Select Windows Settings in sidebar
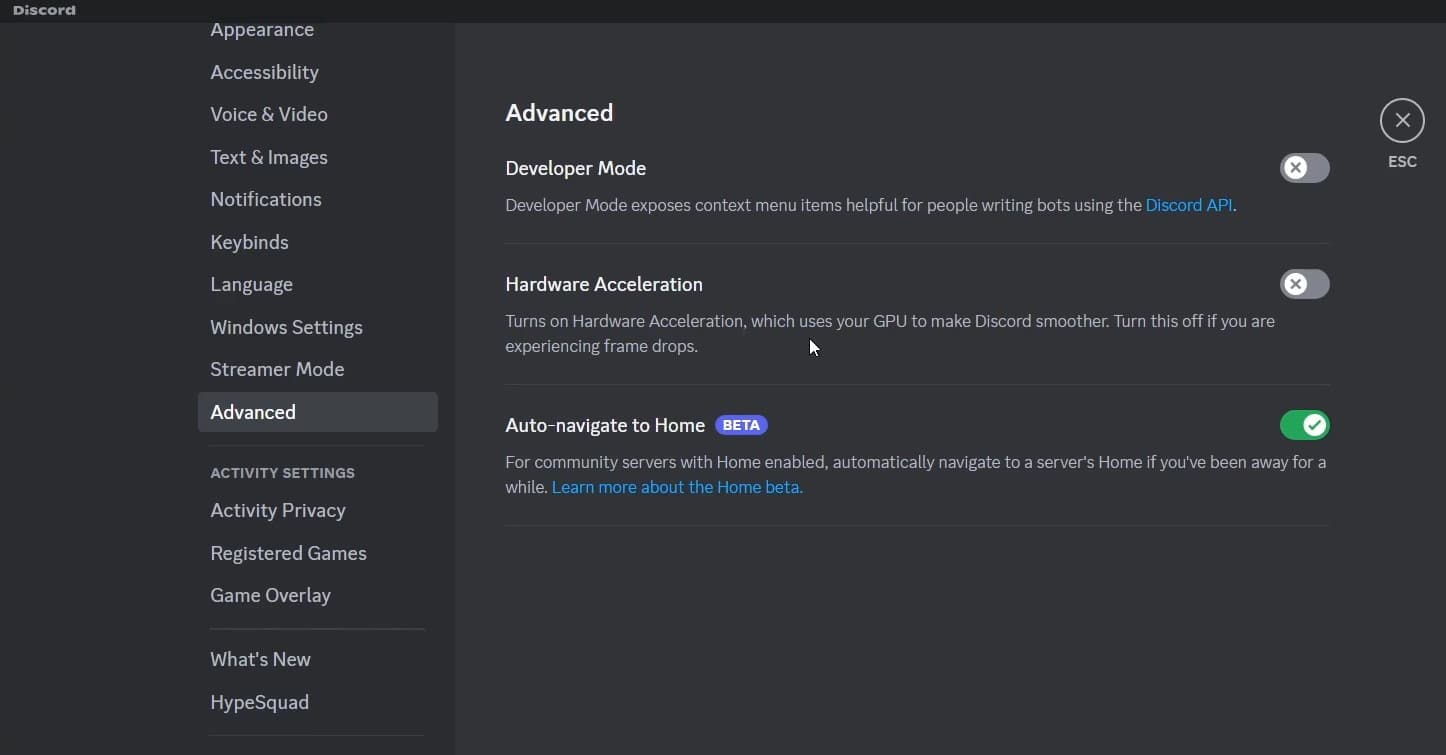Image resolution: width=1446 pixels, height=755 pixels. [x=286, y=327]
